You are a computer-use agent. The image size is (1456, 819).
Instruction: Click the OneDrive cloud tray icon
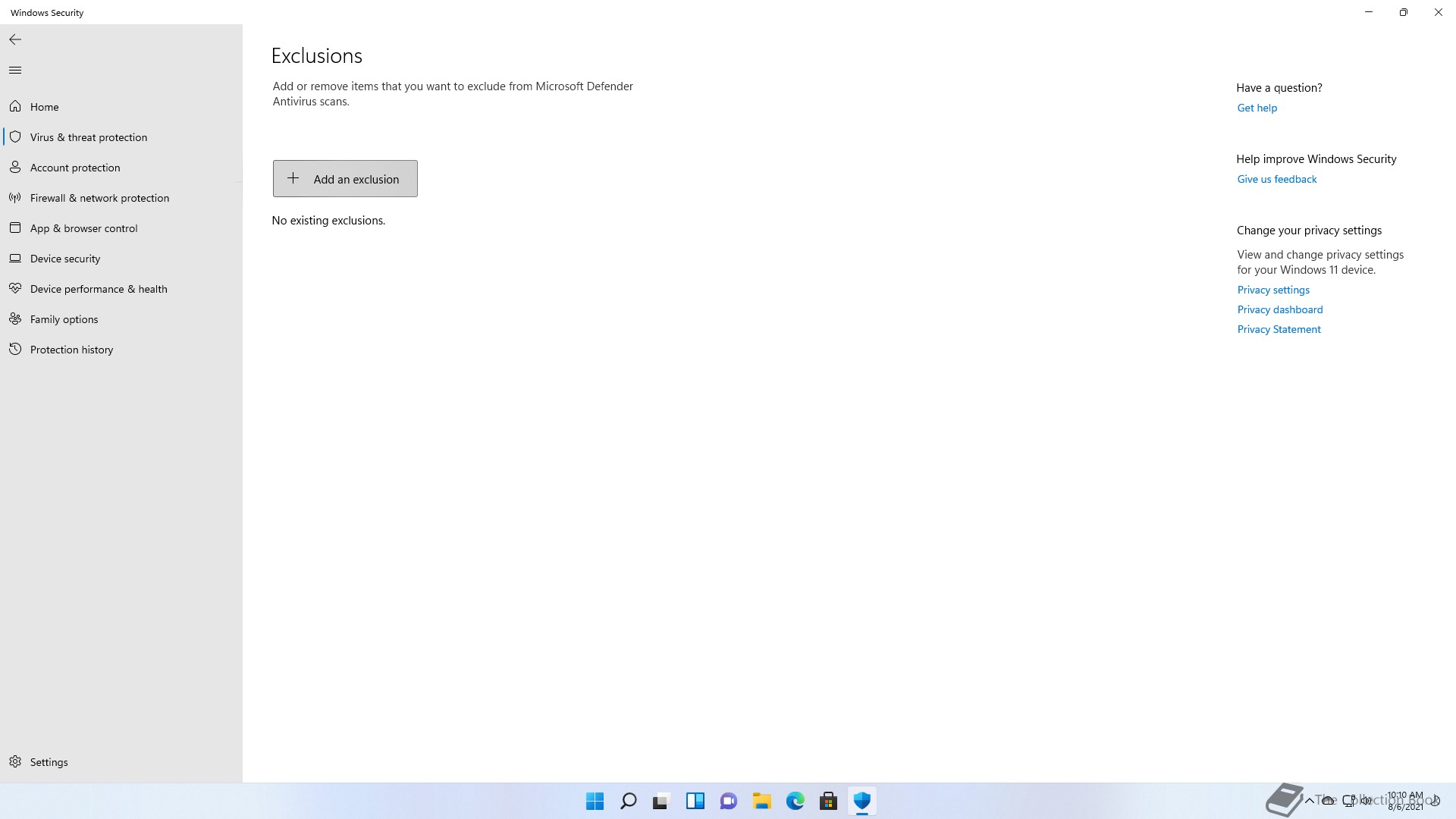click(1328, 801)
